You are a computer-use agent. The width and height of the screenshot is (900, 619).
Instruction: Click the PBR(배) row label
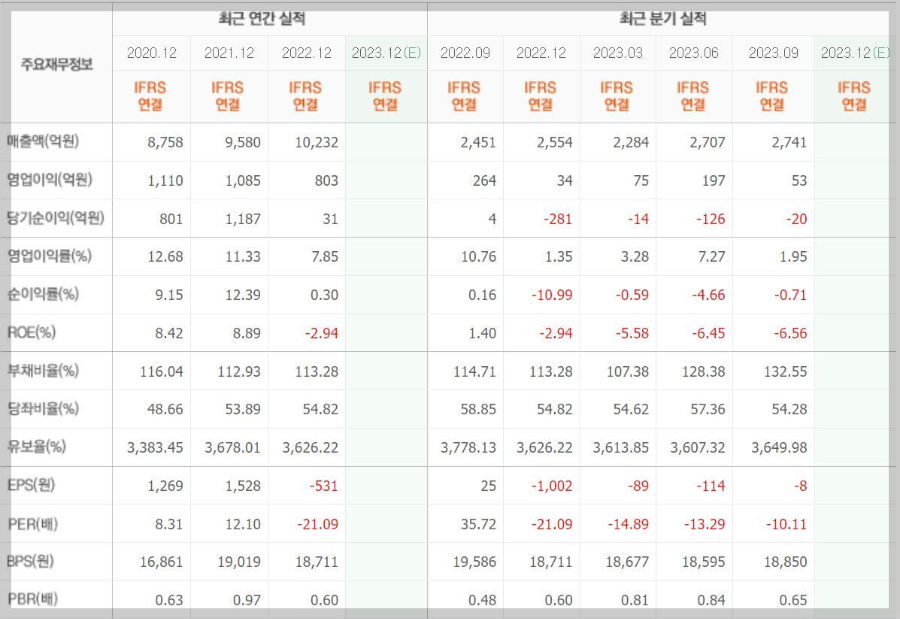tap(33, 599)
